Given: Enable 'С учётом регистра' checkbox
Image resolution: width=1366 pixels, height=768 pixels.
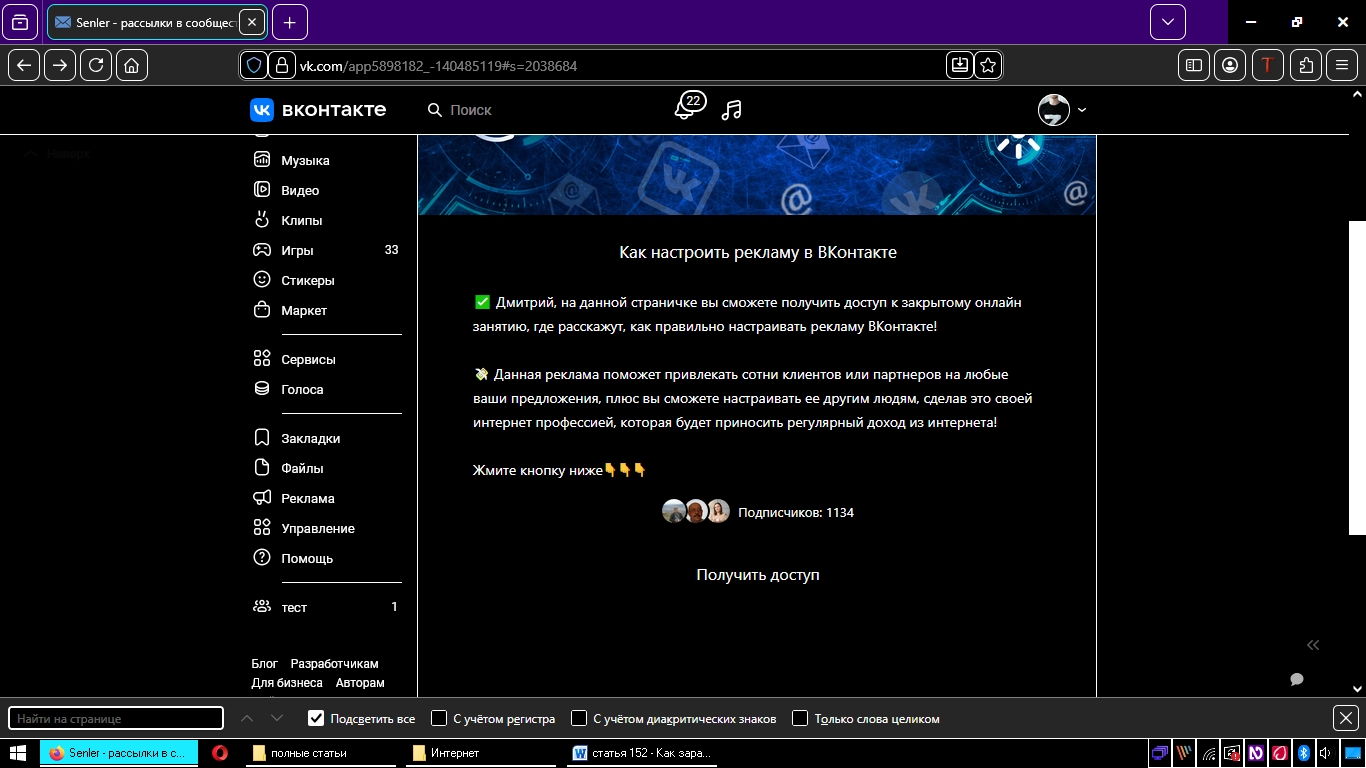Looking at the screenshot, I should coord(439,718).
